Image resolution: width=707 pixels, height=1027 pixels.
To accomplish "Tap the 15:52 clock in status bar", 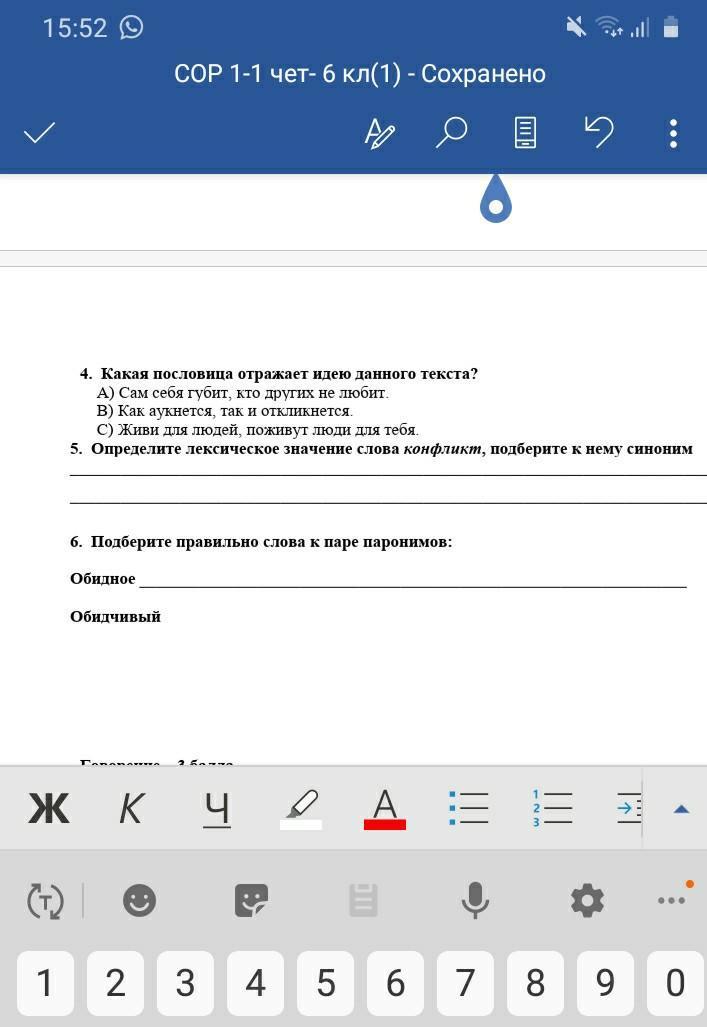I will pyautogui.click(x=75, y=28).
